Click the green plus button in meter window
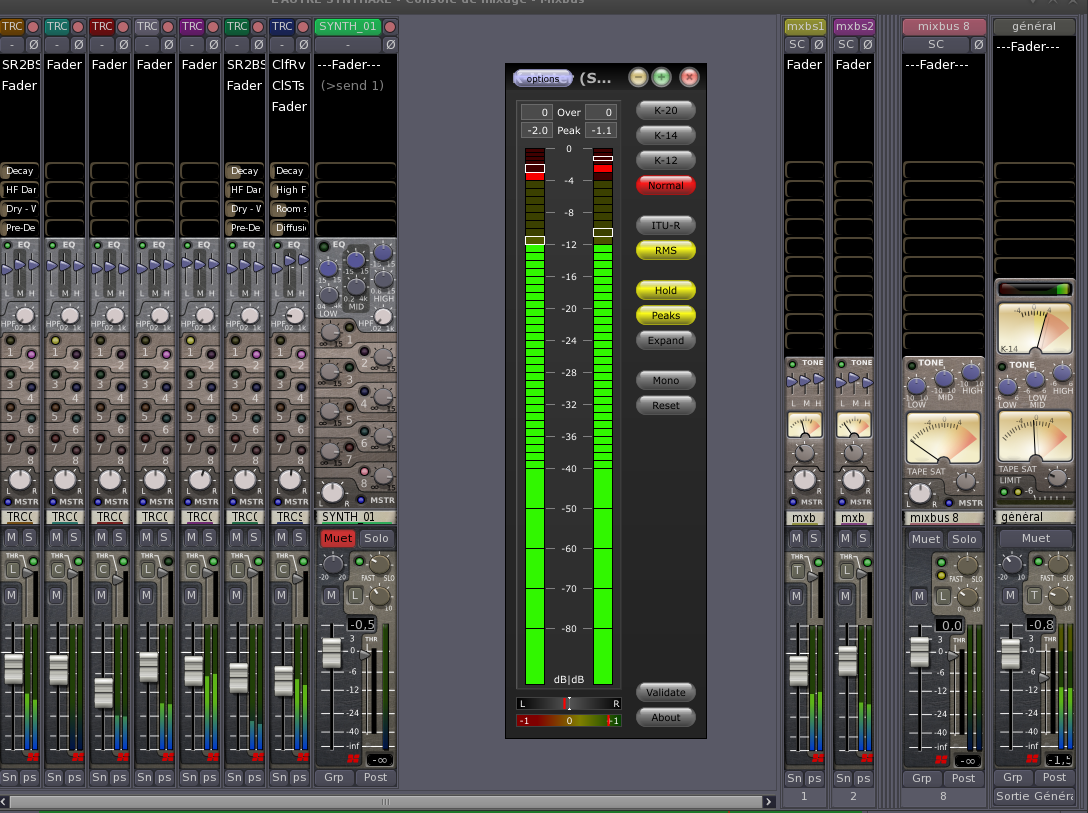Screen dimensions: 1088x813 click(x=661, y=78)
